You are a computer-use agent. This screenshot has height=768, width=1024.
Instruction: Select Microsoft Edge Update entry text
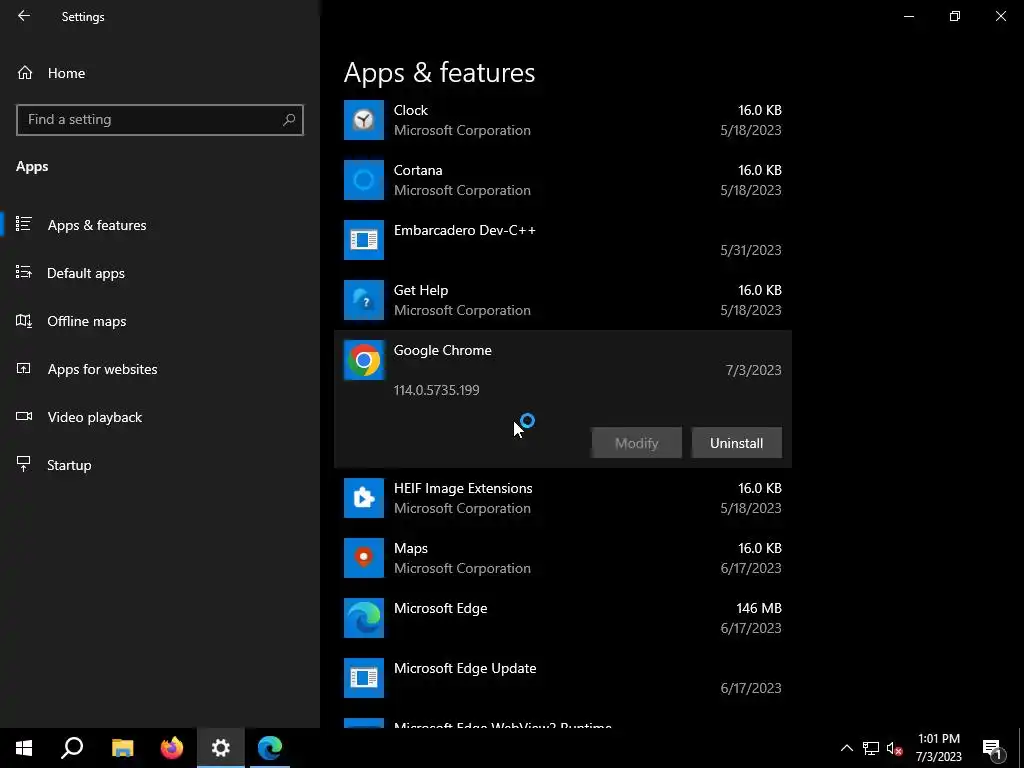point(465,669)
